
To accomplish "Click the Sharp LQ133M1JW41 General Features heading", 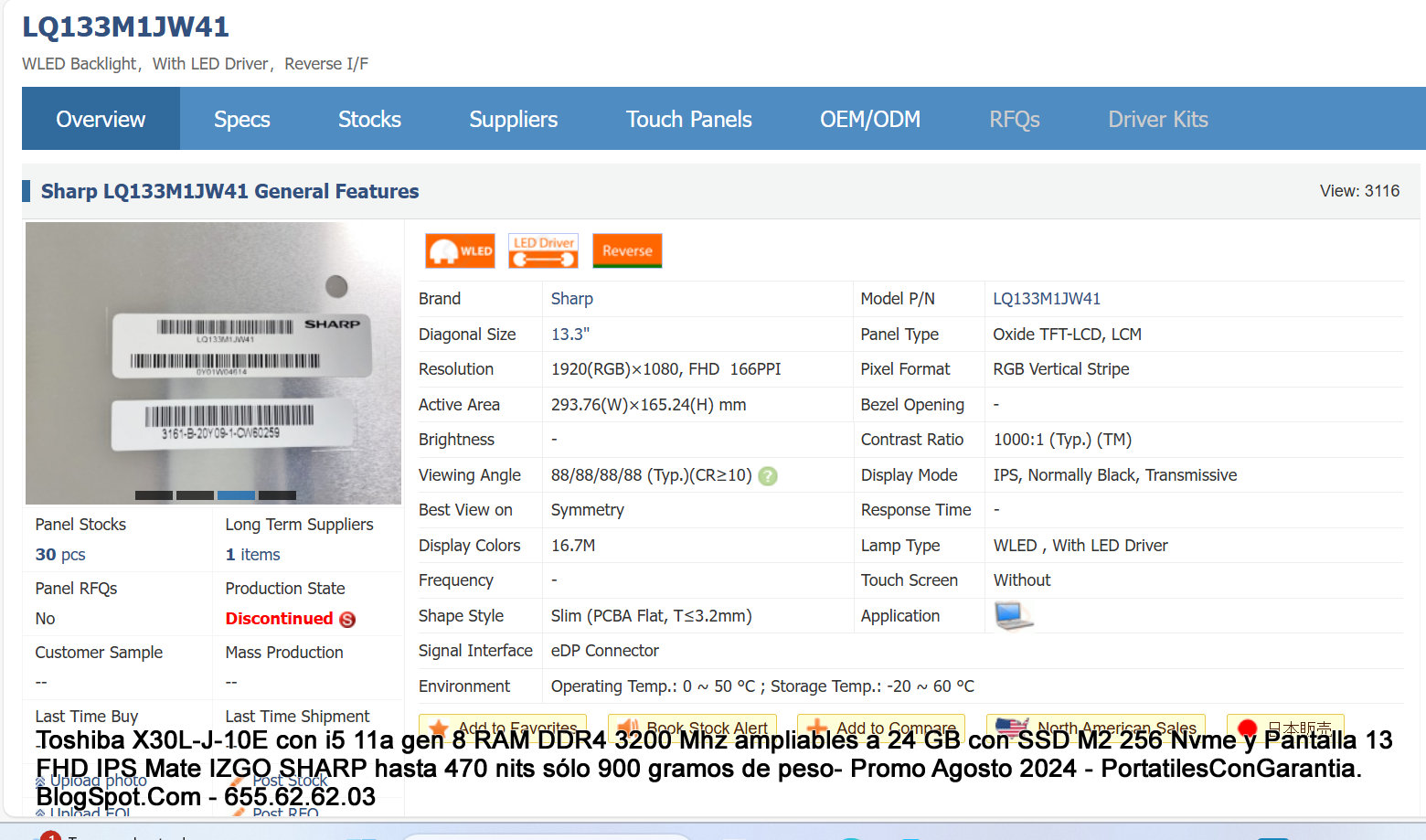I will point(229,191).
